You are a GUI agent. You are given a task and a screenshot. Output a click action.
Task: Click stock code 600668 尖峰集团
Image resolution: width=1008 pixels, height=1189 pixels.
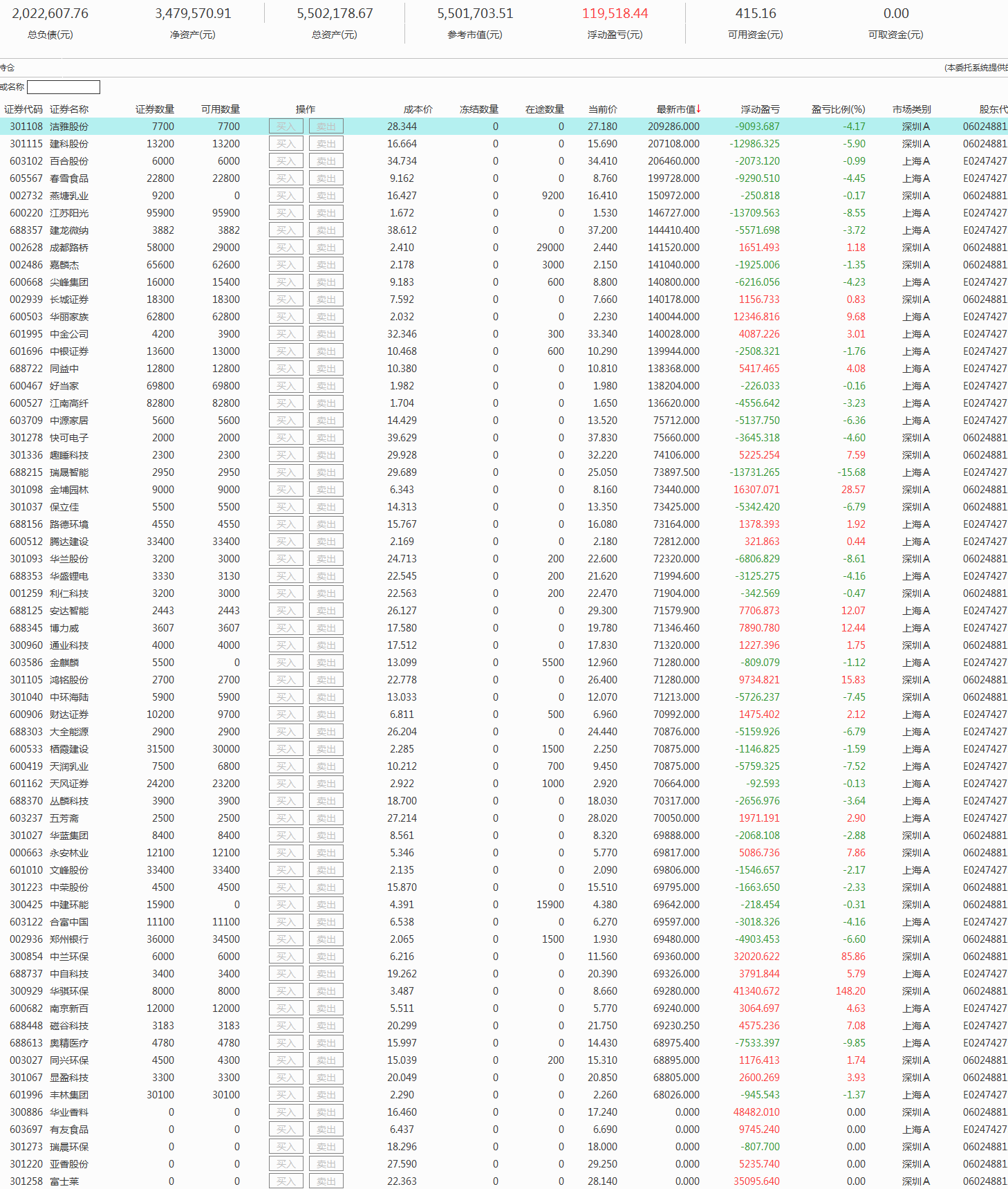coord(26,282)
